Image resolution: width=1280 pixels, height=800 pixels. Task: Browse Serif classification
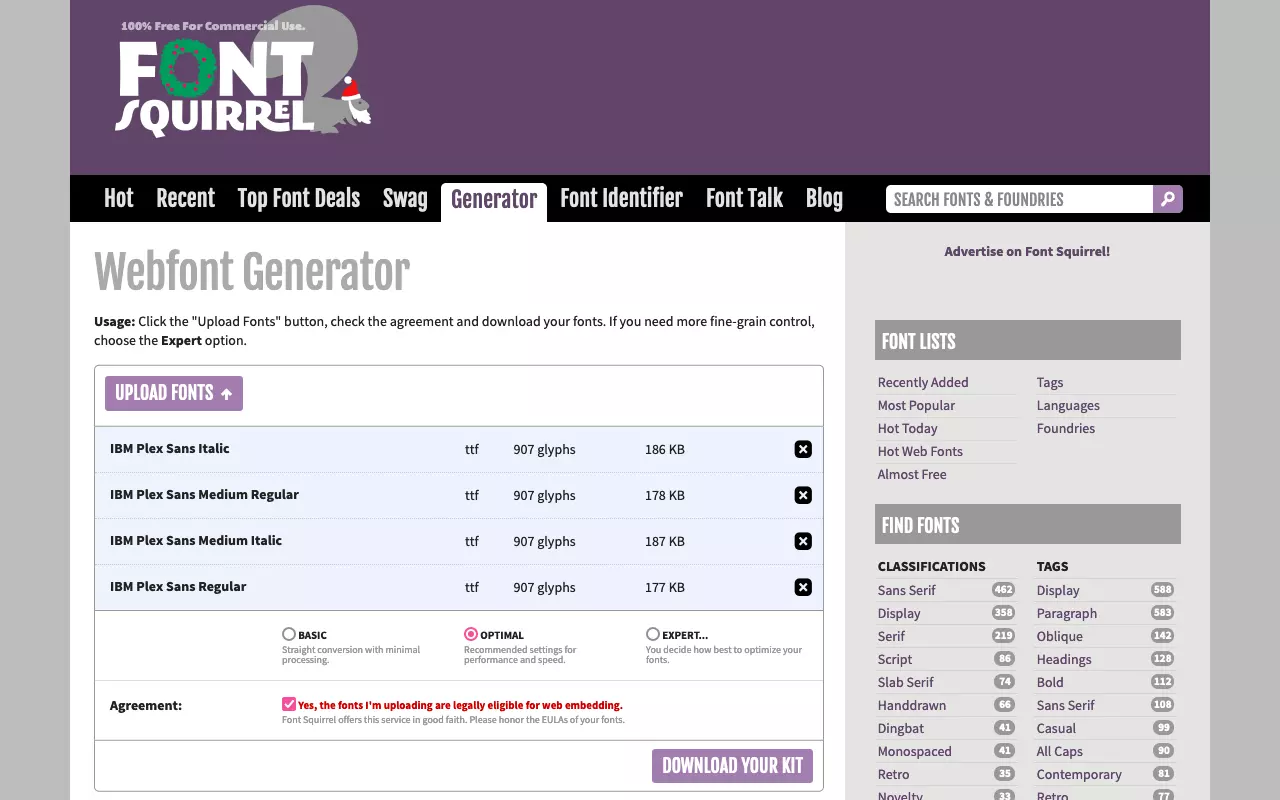(891, 636)
